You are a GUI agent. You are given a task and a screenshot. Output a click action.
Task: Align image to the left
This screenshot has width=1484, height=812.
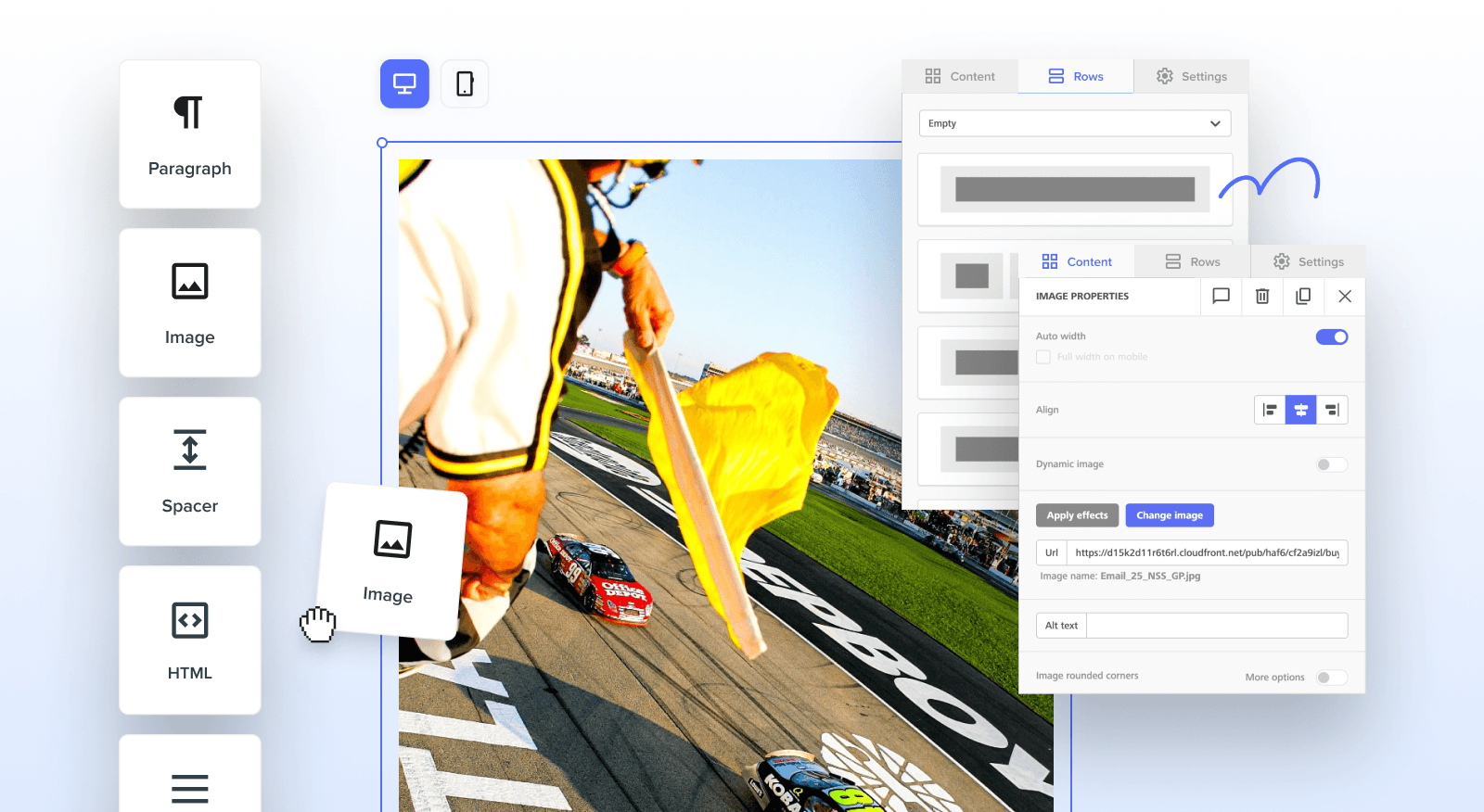coord(1270,410)
